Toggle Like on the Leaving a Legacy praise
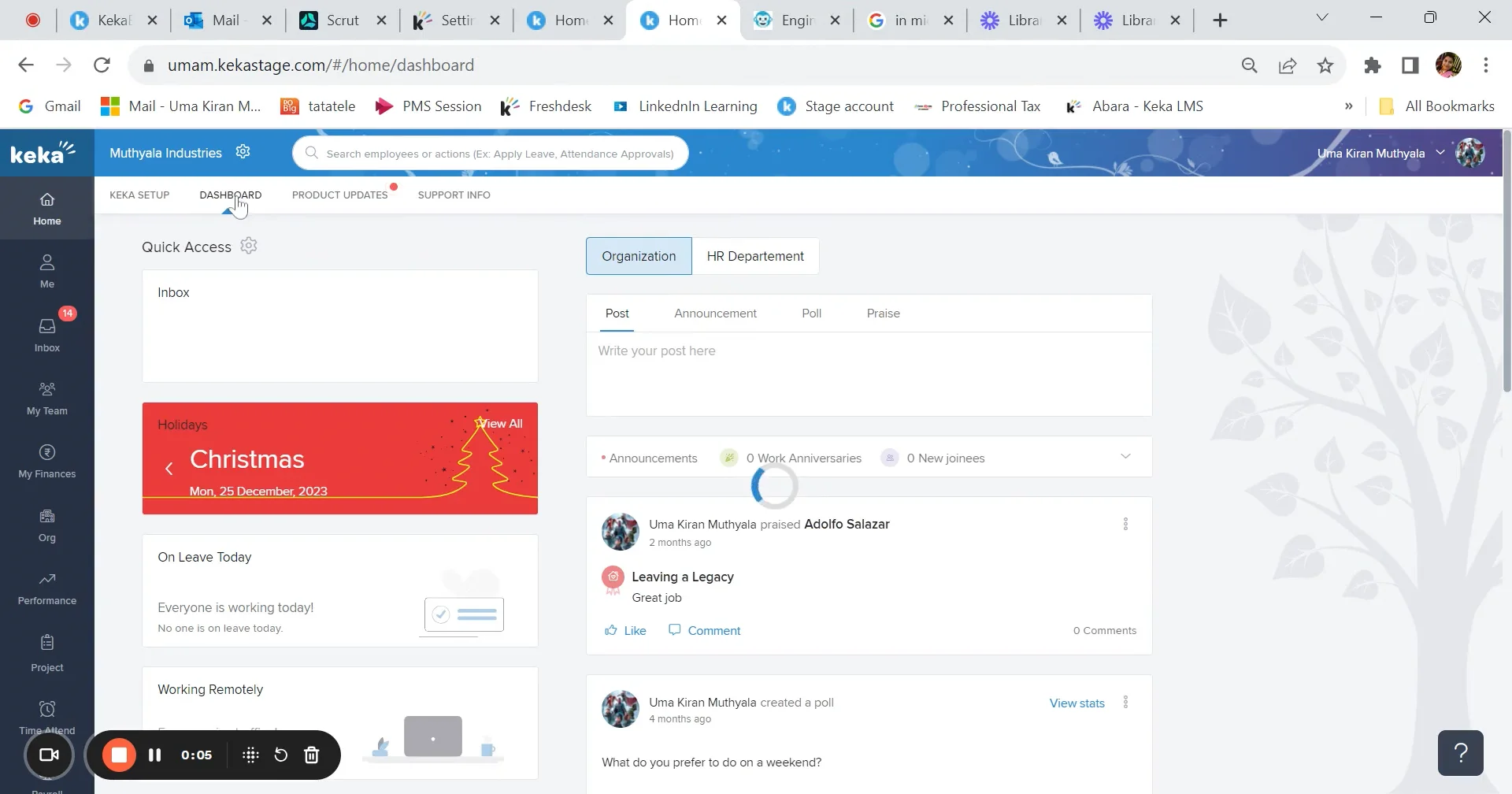This screenshot has width=1512, height=794. coord(624,629)
